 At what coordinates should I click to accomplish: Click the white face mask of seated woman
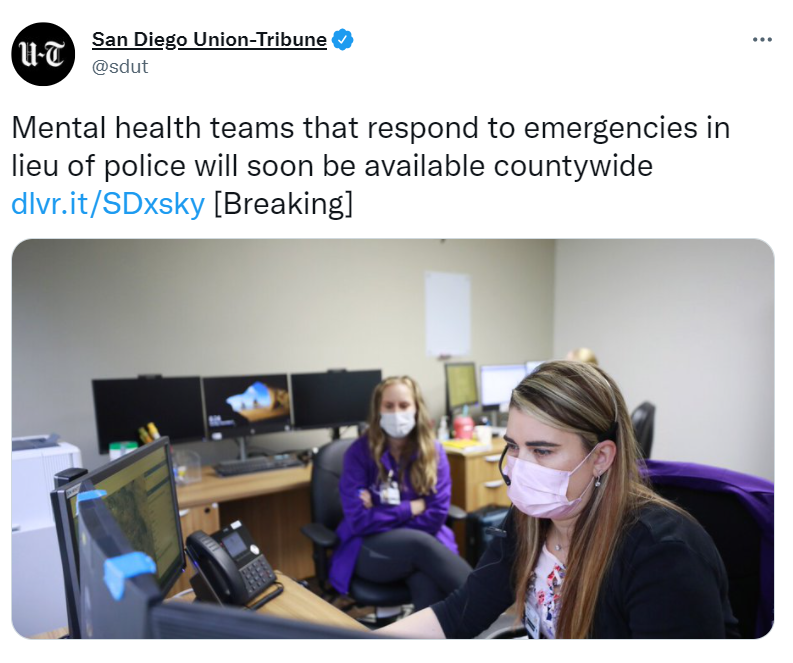pos(397,423)
